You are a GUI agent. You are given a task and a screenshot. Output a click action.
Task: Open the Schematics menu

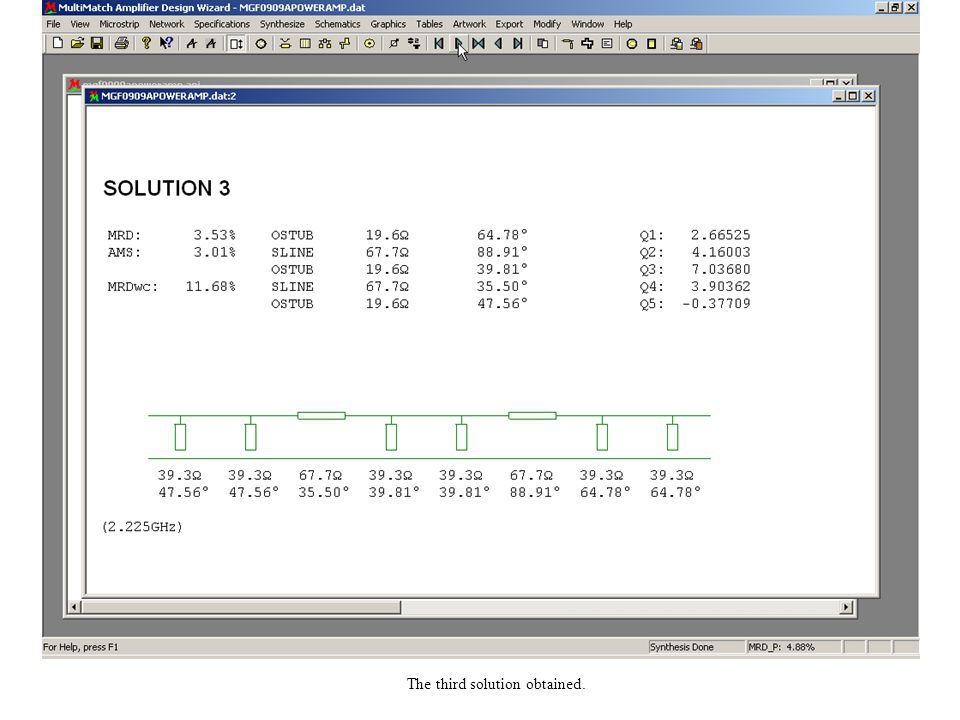337,24
